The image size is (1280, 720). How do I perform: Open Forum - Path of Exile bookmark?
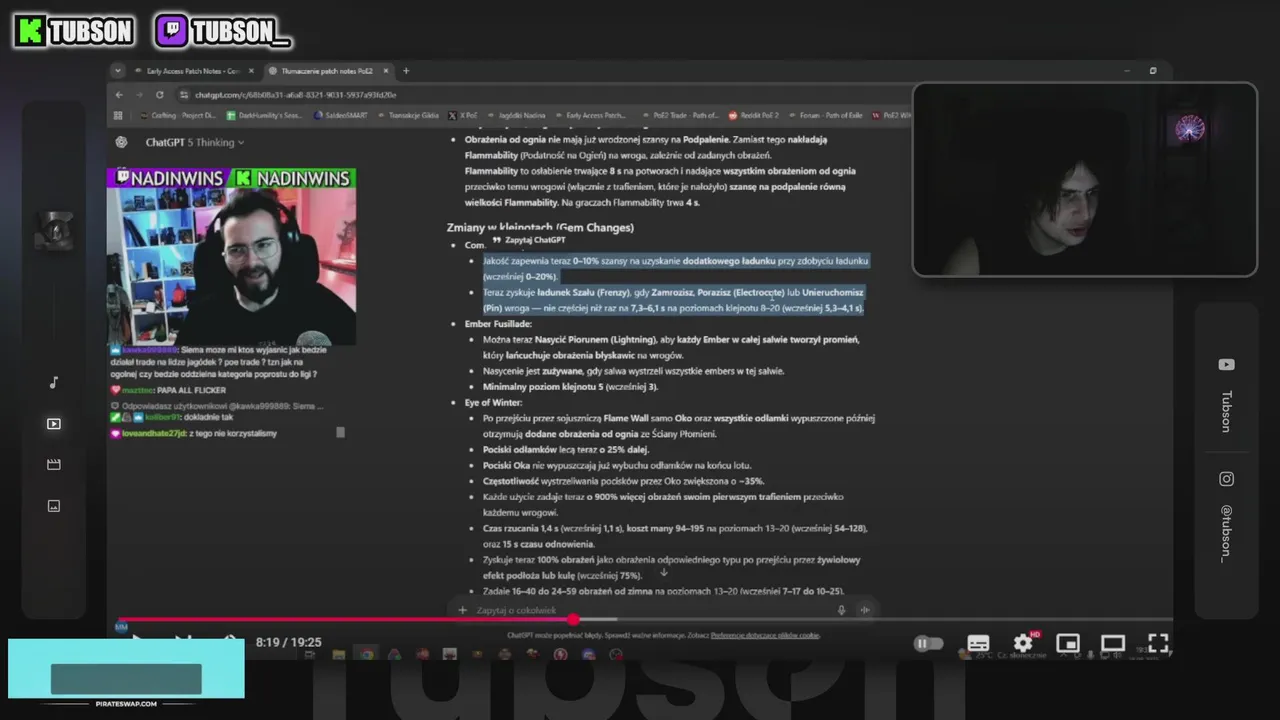(824, 115)
